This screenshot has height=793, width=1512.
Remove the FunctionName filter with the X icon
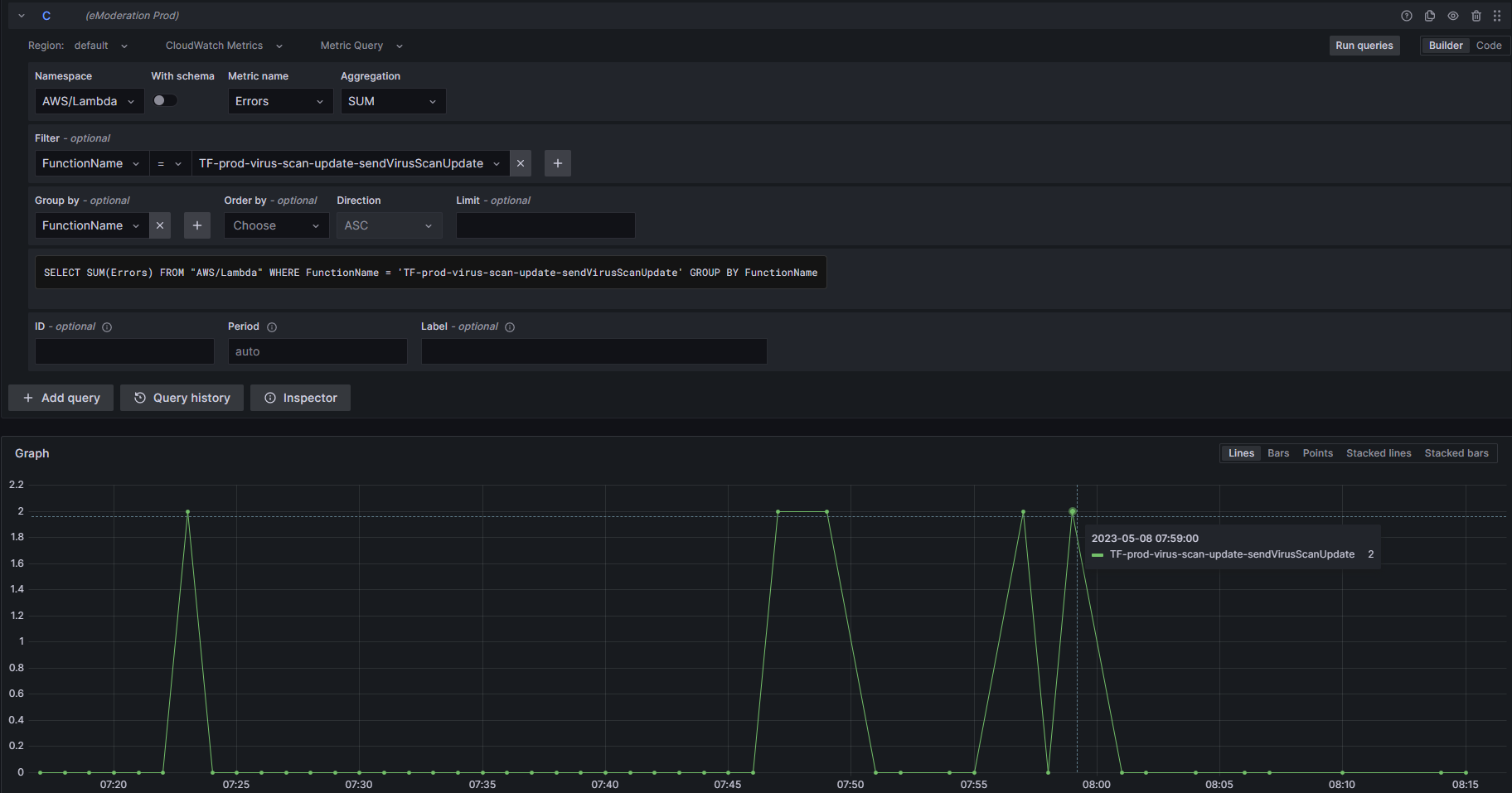[x=521, y=163]
